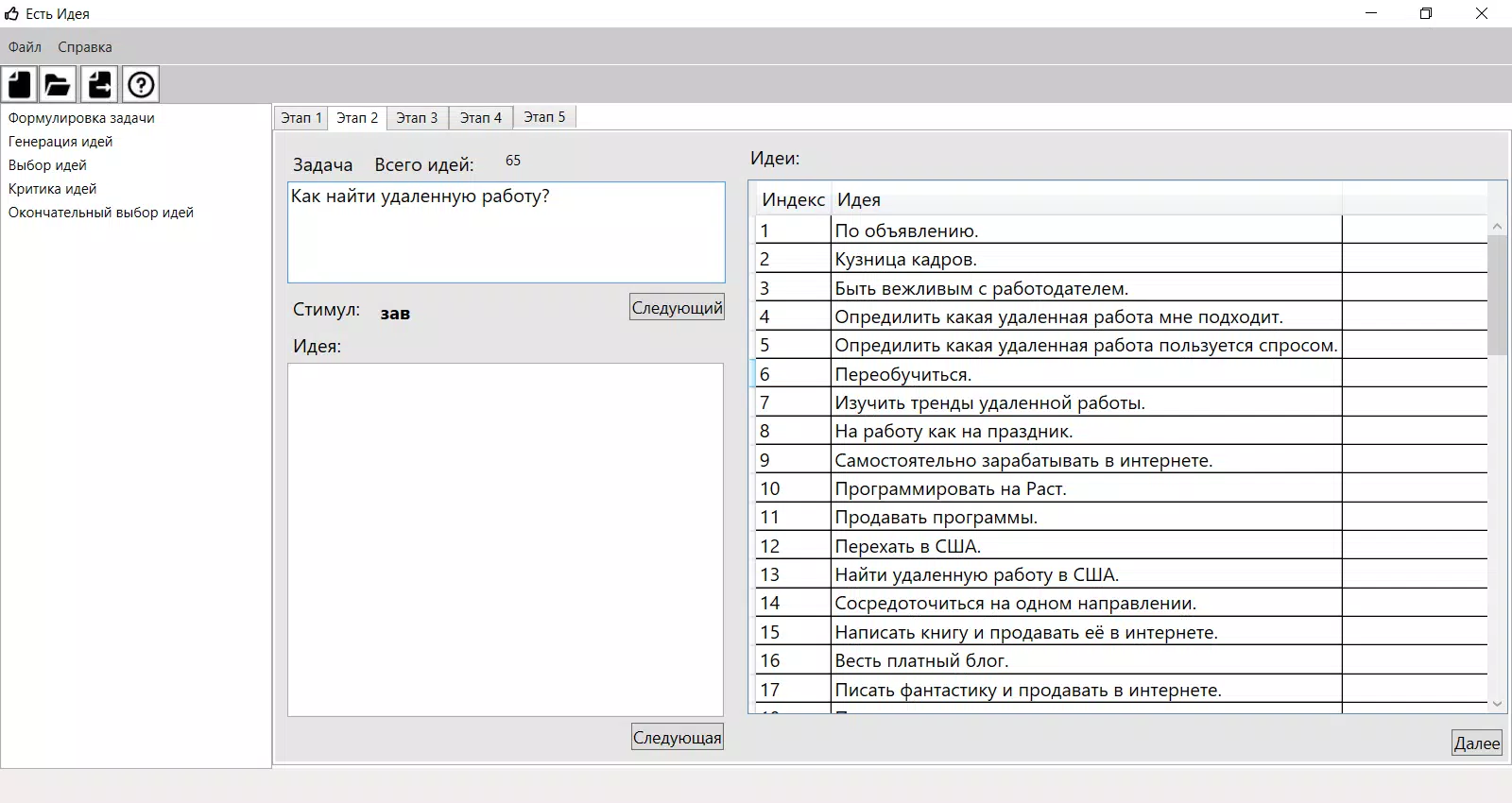1512x803 pixels.
Task: Select idea Найти удаленную работу в США.
Action: pyautogui.click(x=1121, y=574)
